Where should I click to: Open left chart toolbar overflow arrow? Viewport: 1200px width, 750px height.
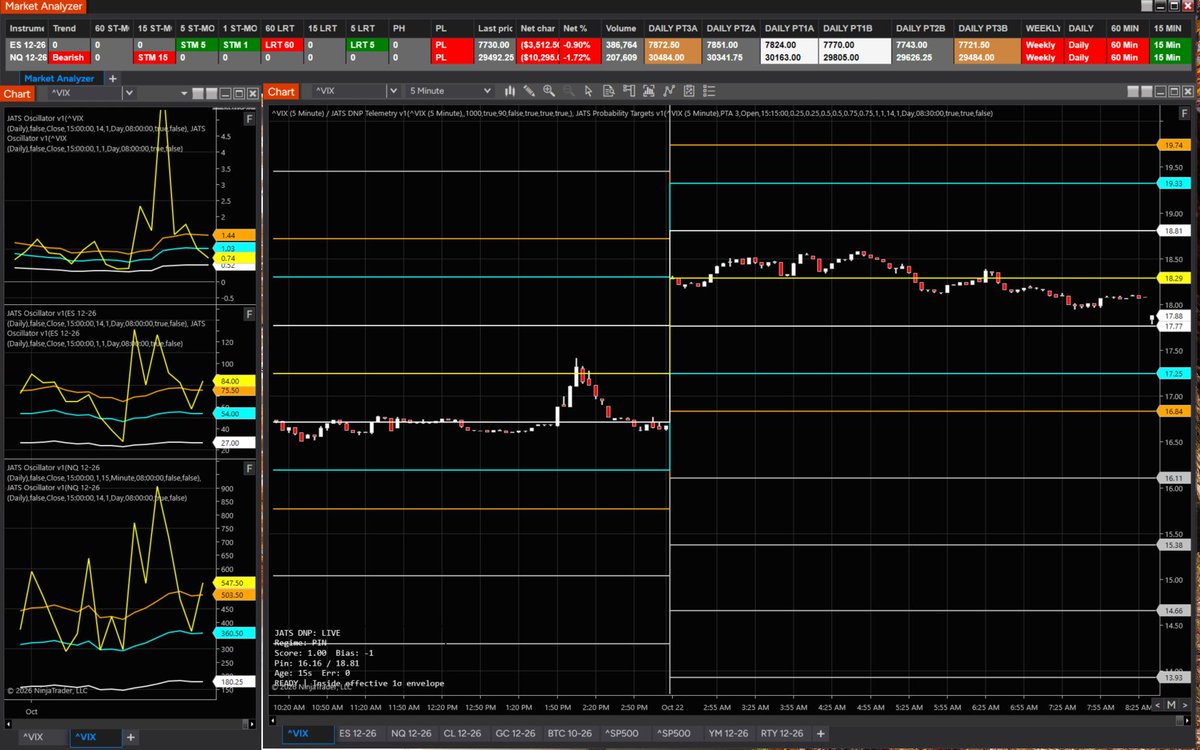click(184, 93)
